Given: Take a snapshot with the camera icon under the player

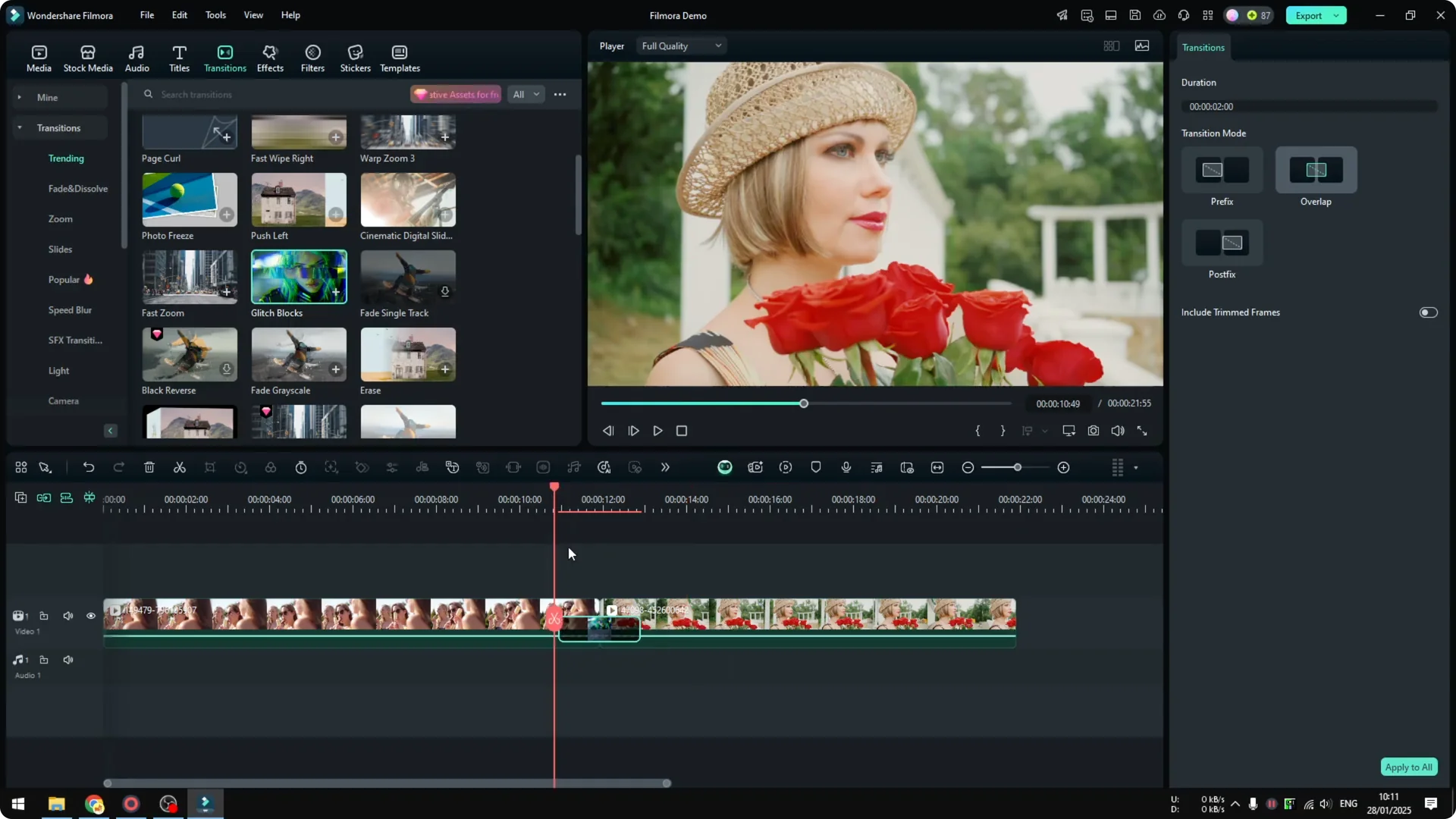Looking at the screenshot, I should 1093,431.
